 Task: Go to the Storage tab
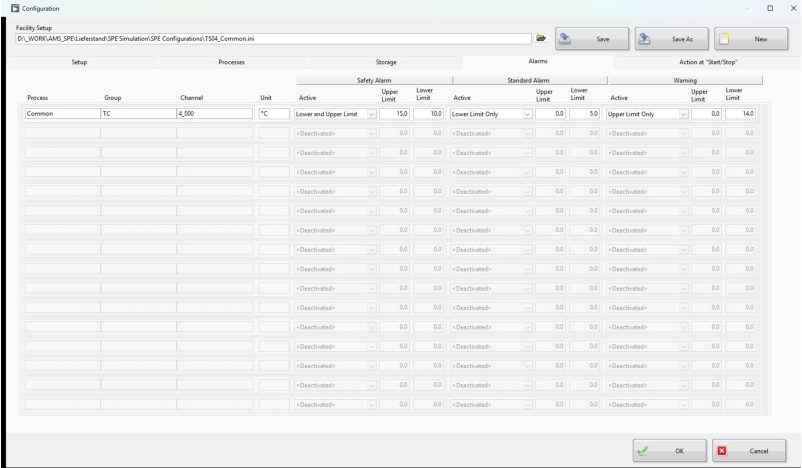pyautogui.click(x=386, y=62)
